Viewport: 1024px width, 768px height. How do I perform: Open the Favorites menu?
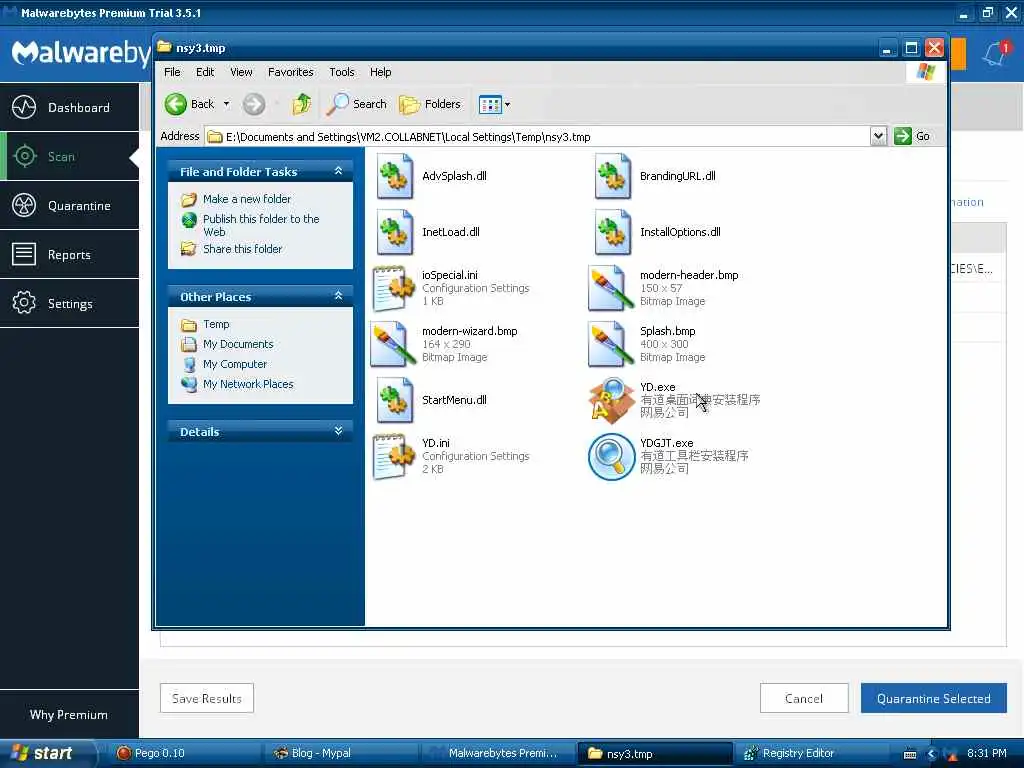(291, 72)
